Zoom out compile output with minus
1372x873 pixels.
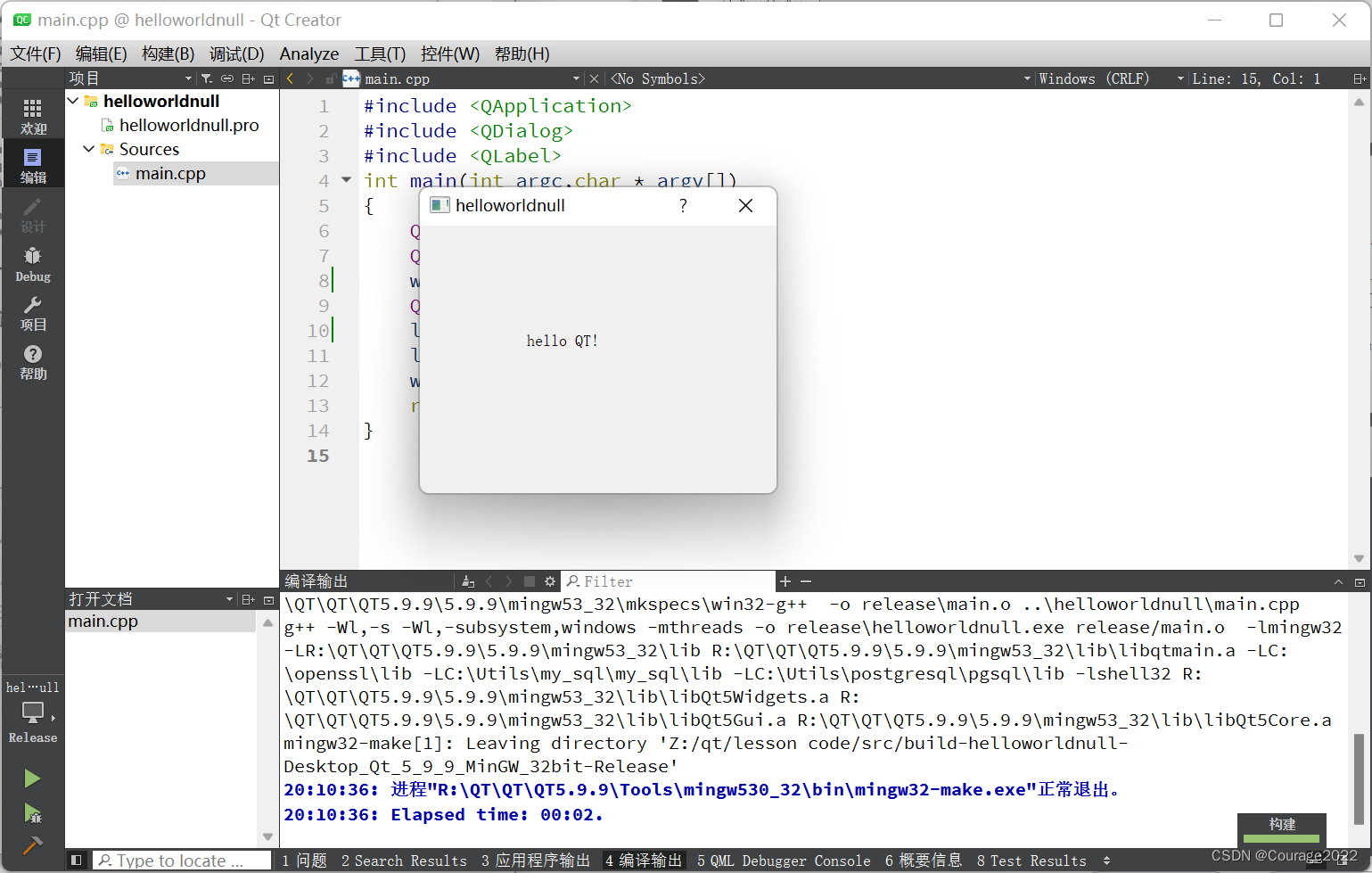click(806, 581)
